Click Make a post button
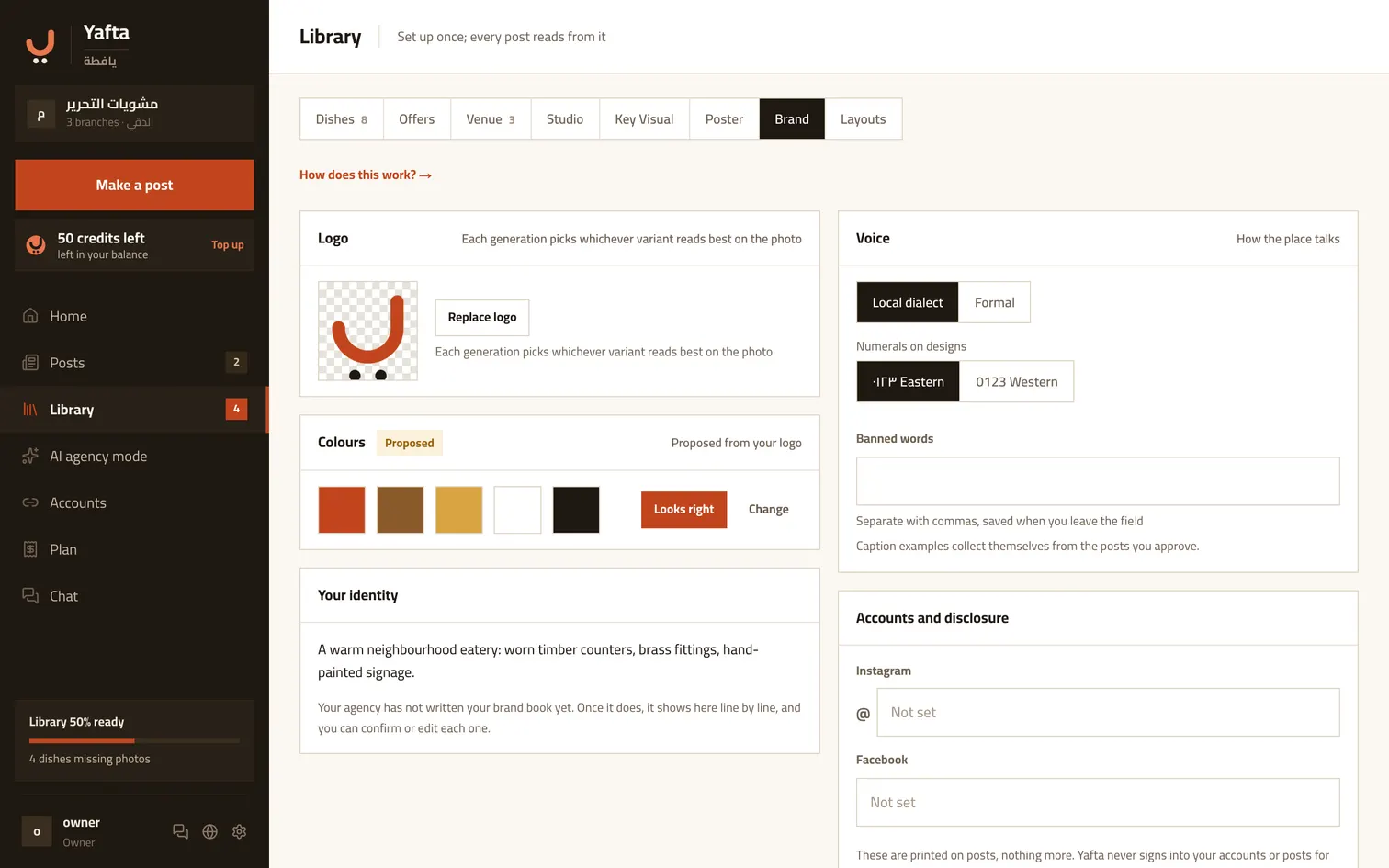Image resolution: width=1389 pixels, height=868 pixels. click(134, 186)
